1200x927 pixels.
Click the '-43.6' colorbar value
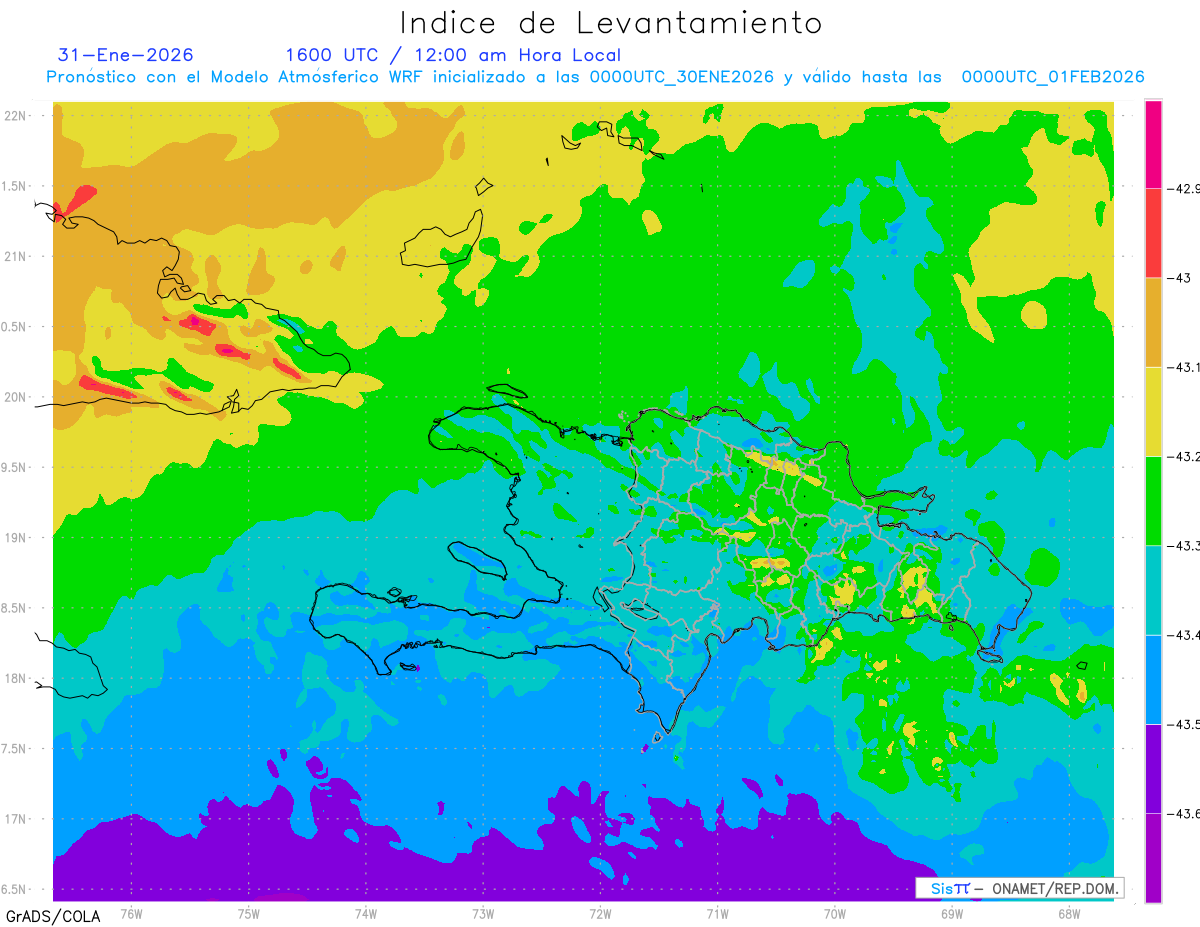(1184, 814)
